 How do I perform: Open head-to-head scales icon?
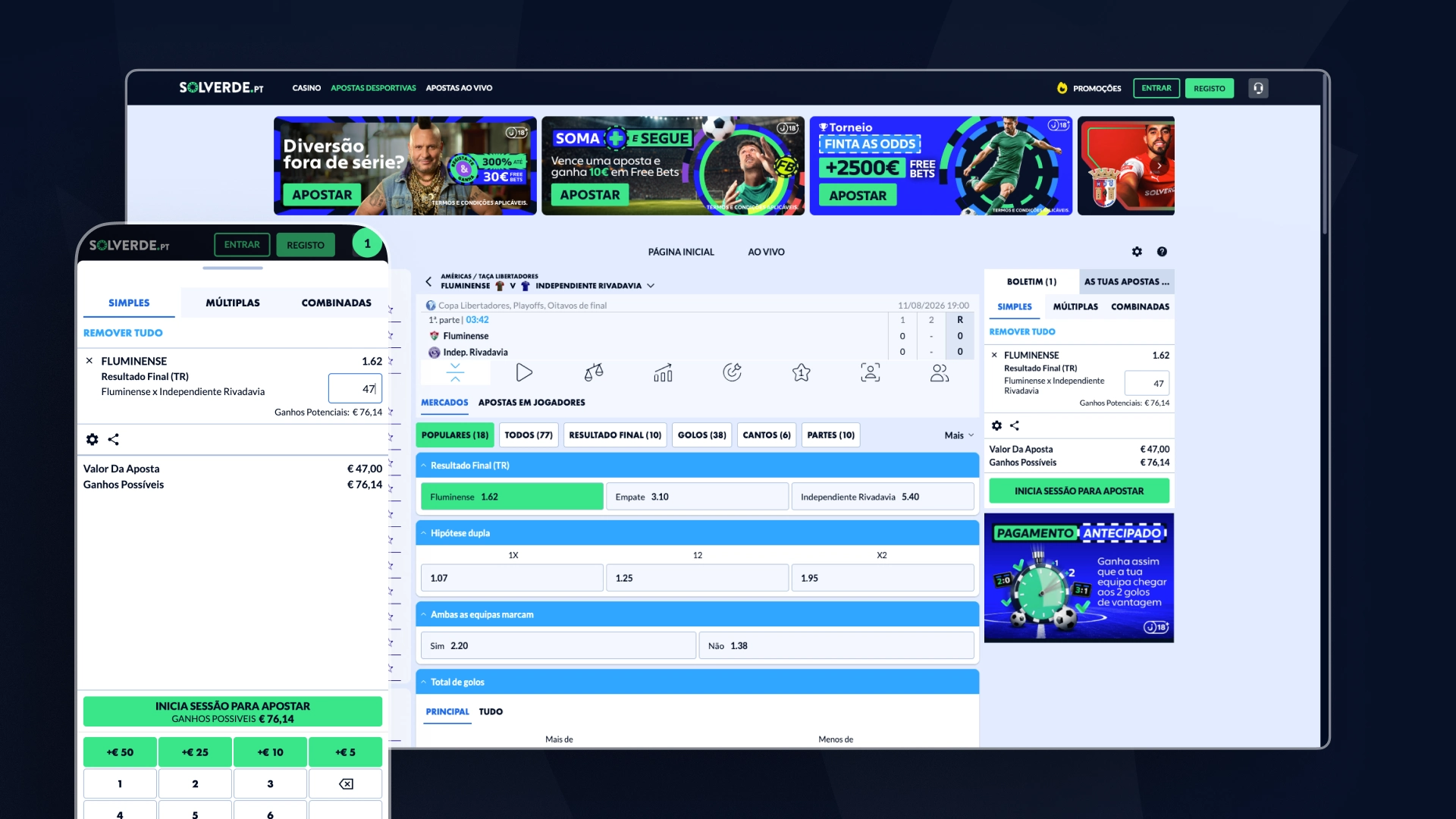tap(594, 372)
